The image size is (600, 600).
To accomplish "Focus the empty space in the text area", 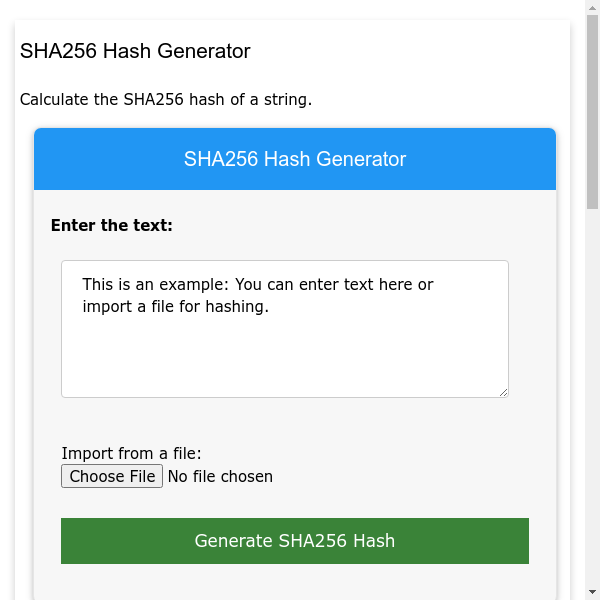I will (284, 358).
